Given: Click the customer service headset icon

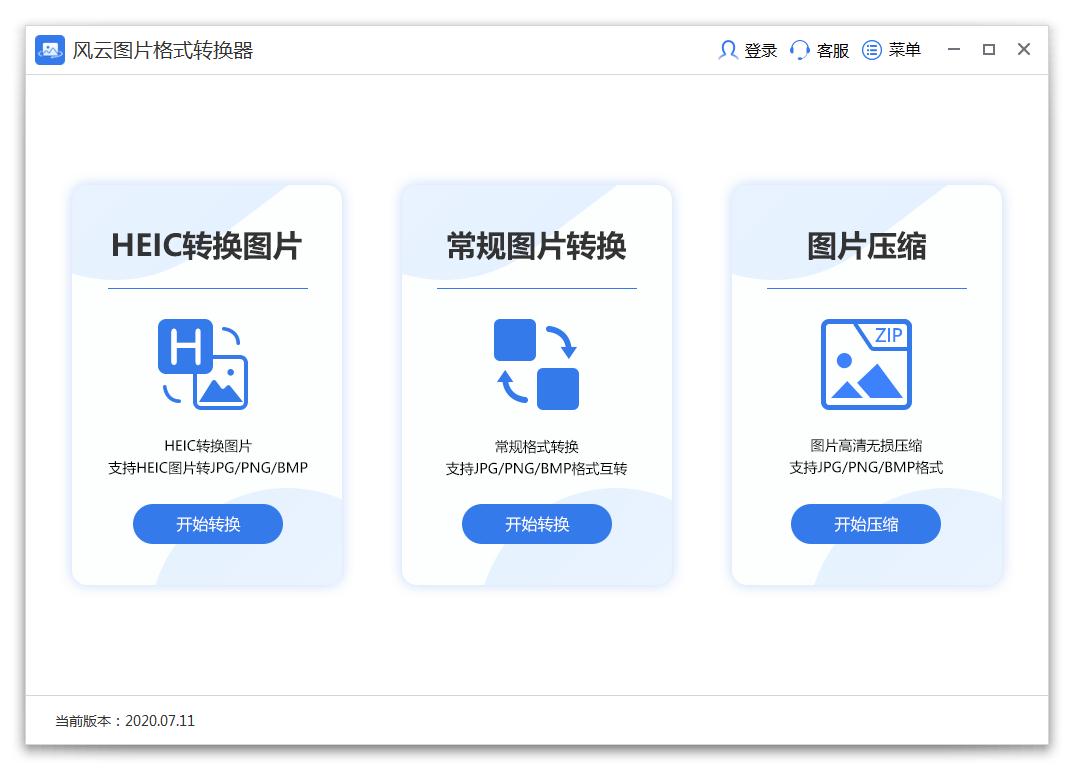Looking at the screenshot, I should 799,49.
